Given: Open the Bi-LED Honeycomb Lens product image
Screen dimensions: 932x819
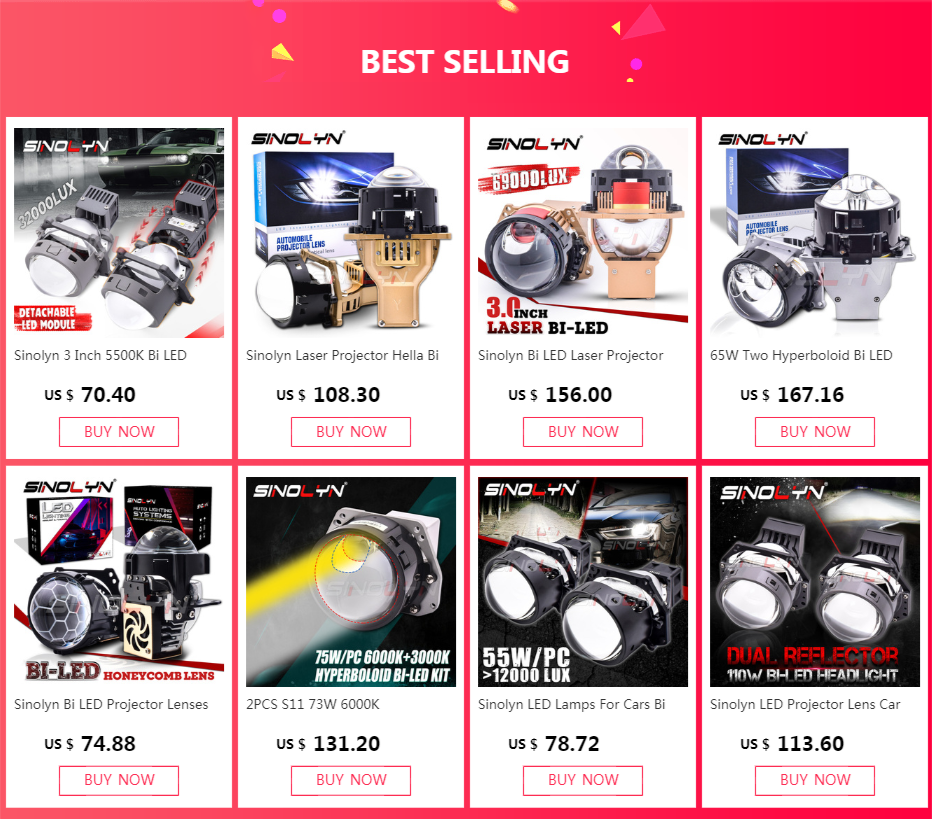Looking at the screenshot, I should [119, 582].
